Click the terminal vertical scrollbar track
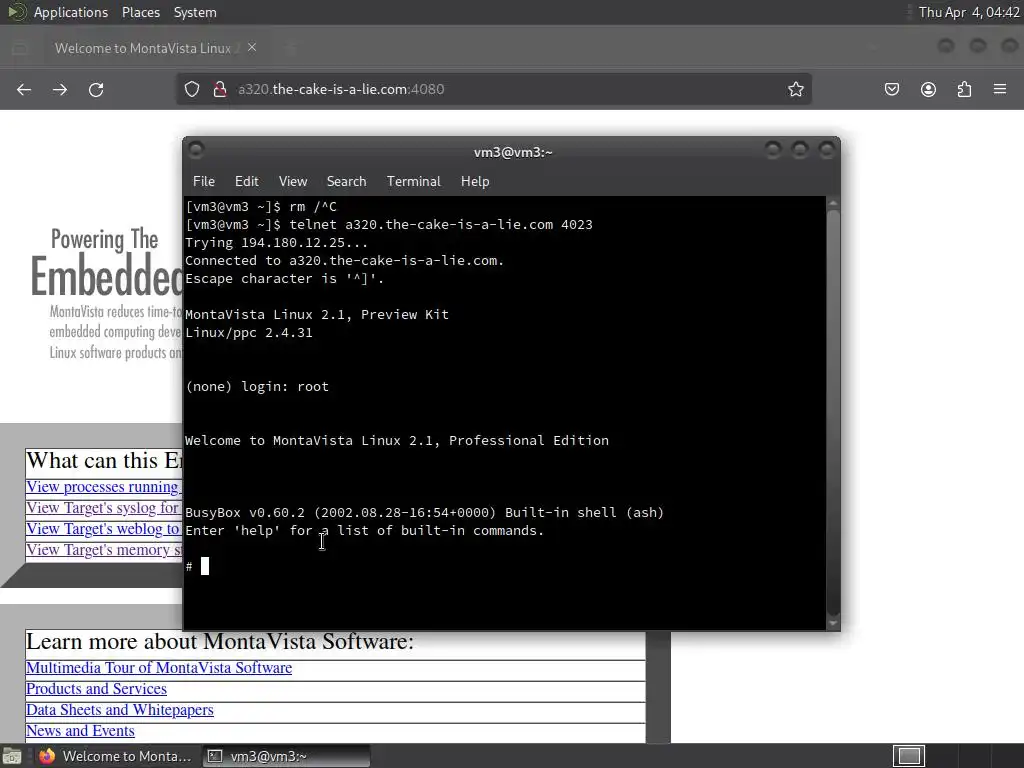1024x768 pixels. coord(833,413)
